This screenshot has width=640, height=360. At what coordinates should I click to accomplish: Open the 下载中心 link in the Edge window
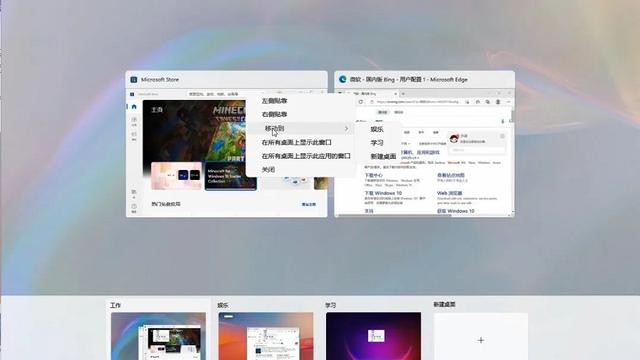tap(373, 175)
